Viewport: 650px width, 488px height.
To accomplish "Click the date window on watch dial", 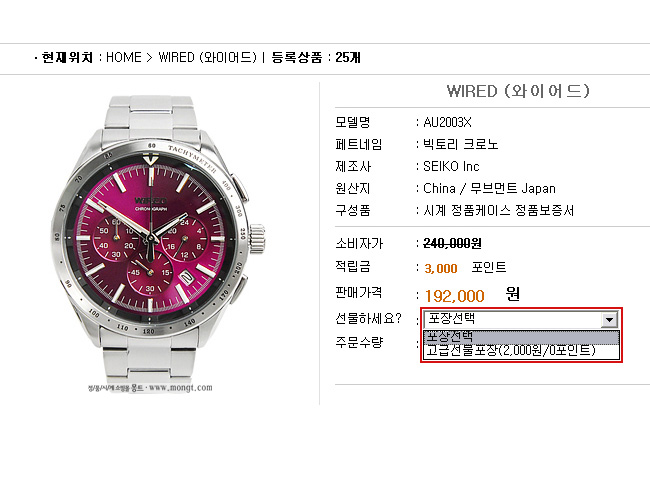I will [187, 277].
